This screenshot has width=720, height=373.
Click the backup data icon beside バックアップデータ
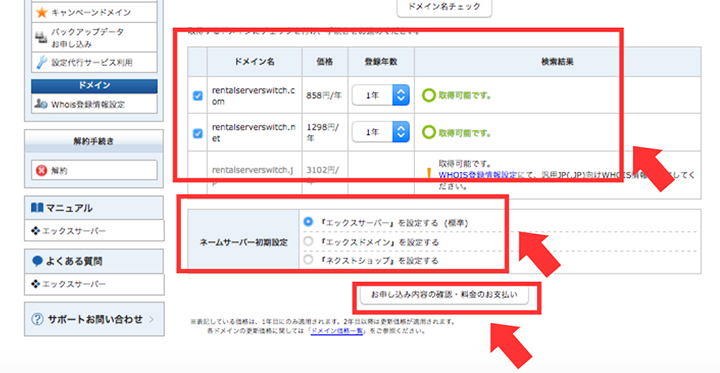[x=41, y=38]
